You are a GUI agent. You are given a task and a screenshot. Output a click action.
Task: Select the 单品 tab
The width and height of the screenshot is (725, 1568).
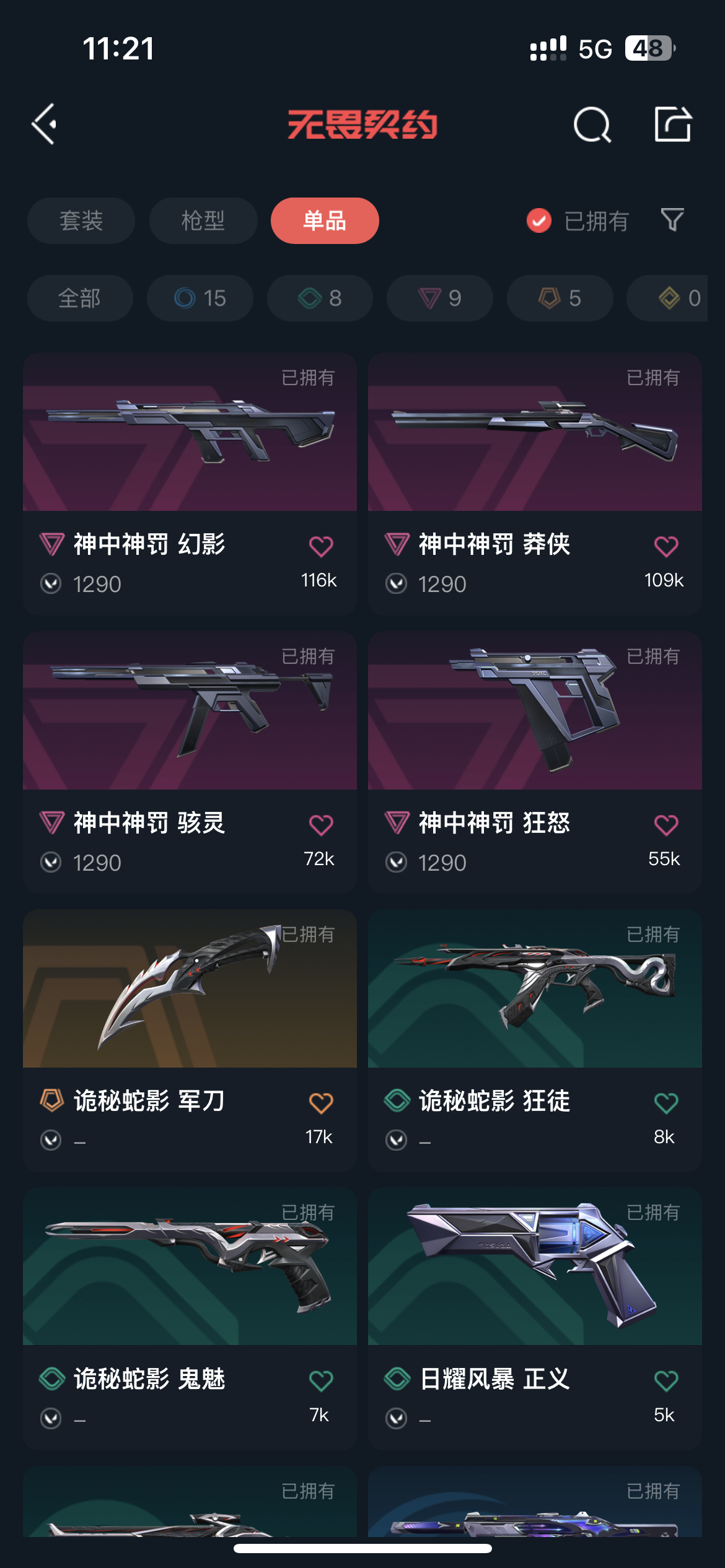(x=325, y=220)
